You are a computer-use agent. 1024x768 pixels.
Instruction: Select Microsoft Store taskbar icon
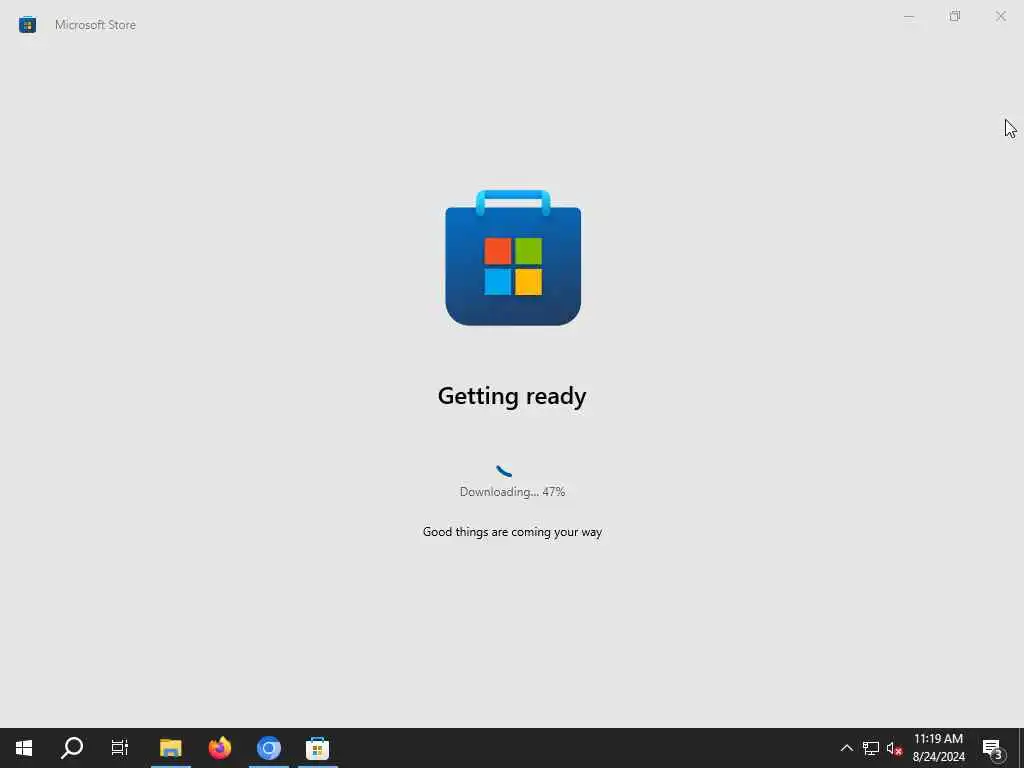coord(317,748)
